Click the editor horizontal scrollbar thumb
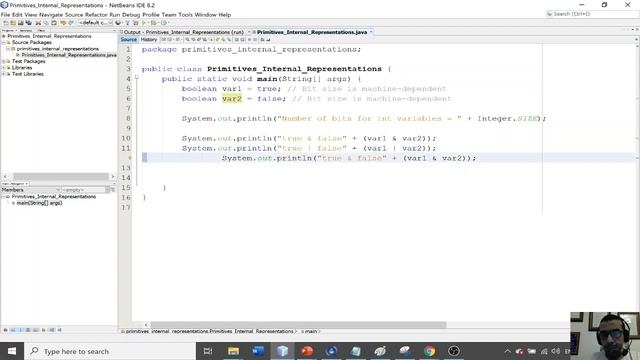The width and height of the screenshot is (640, 360). (298, 325)
